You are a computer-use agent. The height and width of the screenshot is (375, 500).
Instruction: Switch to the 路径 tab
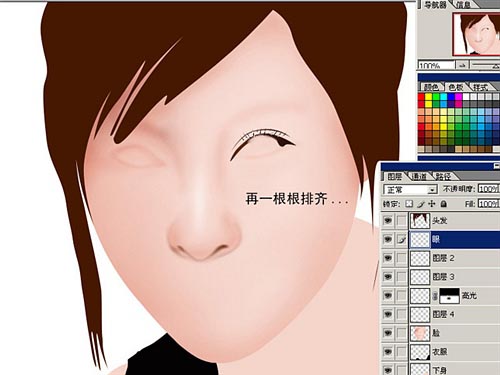(443, 176)
